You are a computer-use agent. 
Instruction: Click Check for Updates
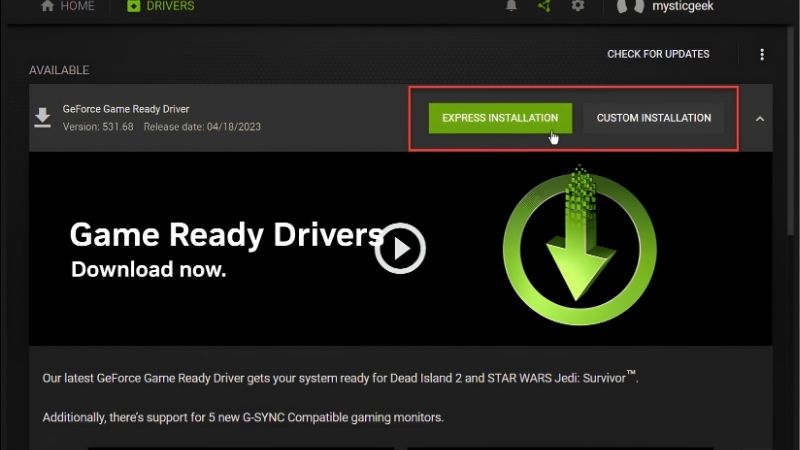tap(658, 54)
